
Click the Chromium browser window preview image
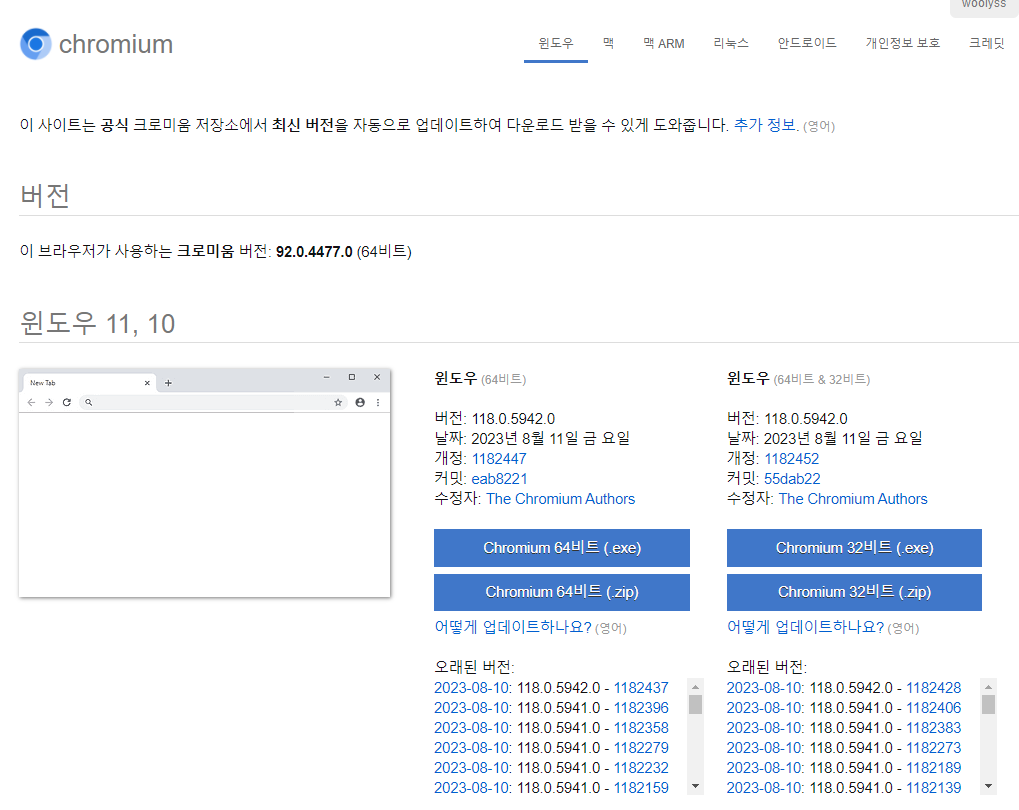coord(205,483)
